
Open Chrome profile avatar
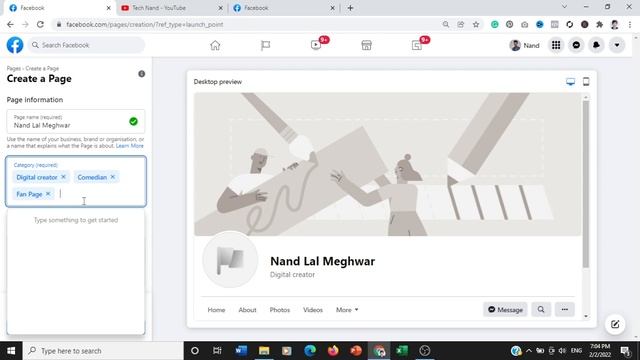615,24
